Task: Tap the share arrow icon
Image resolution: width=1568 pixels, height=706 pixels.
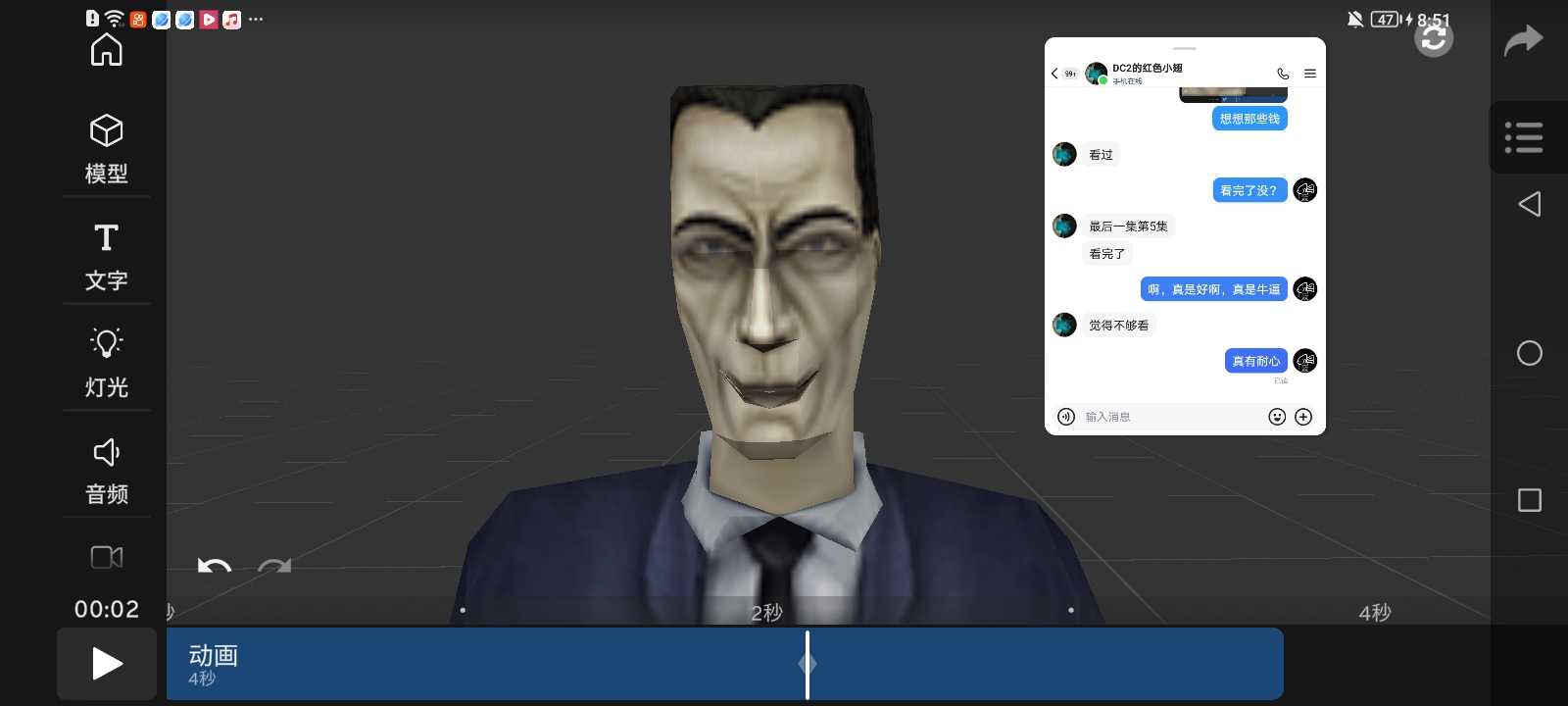Action: coord(1524,40)
